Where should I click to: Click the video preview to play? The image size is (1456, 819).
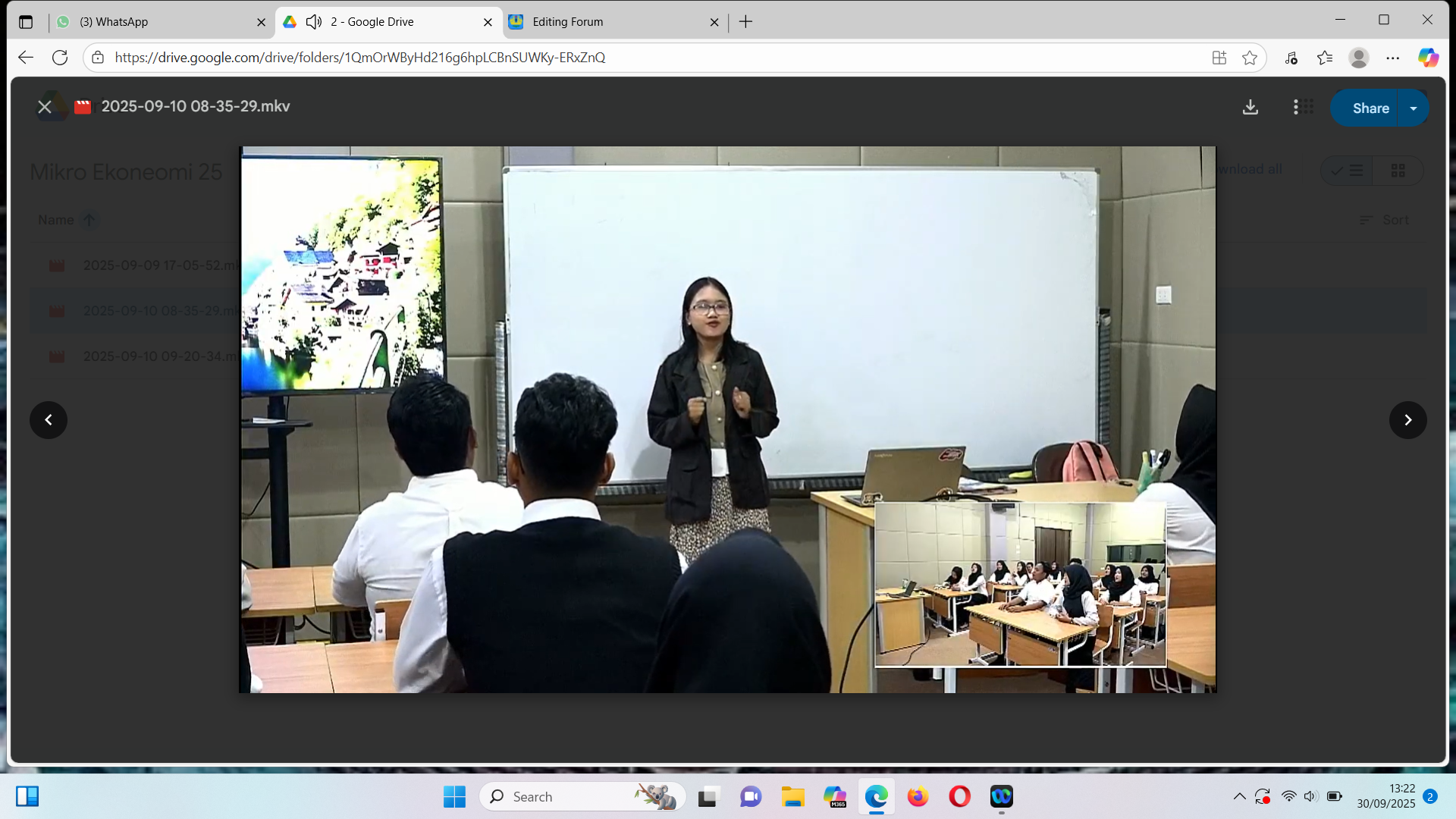[x=727, y=419]
